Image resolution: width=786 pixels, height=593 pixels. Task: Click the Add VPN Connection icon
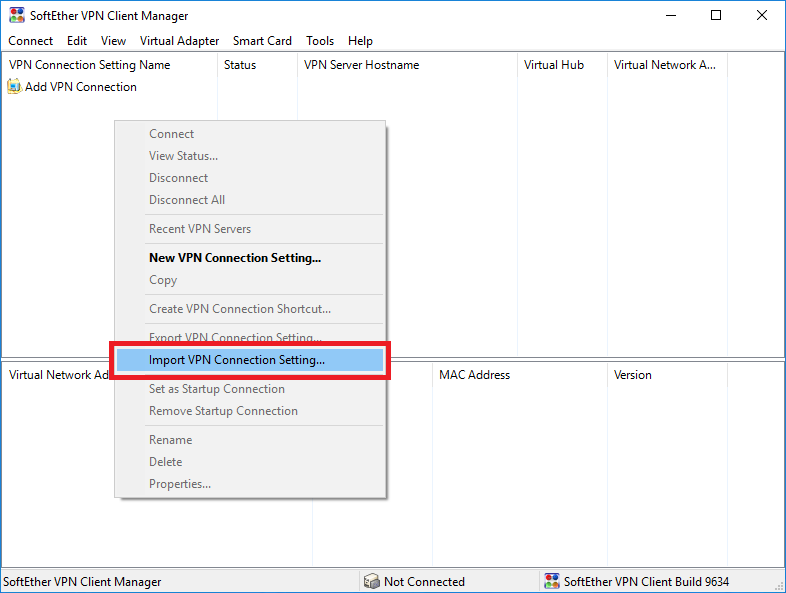pyautogui.click(x=14, y=87)
